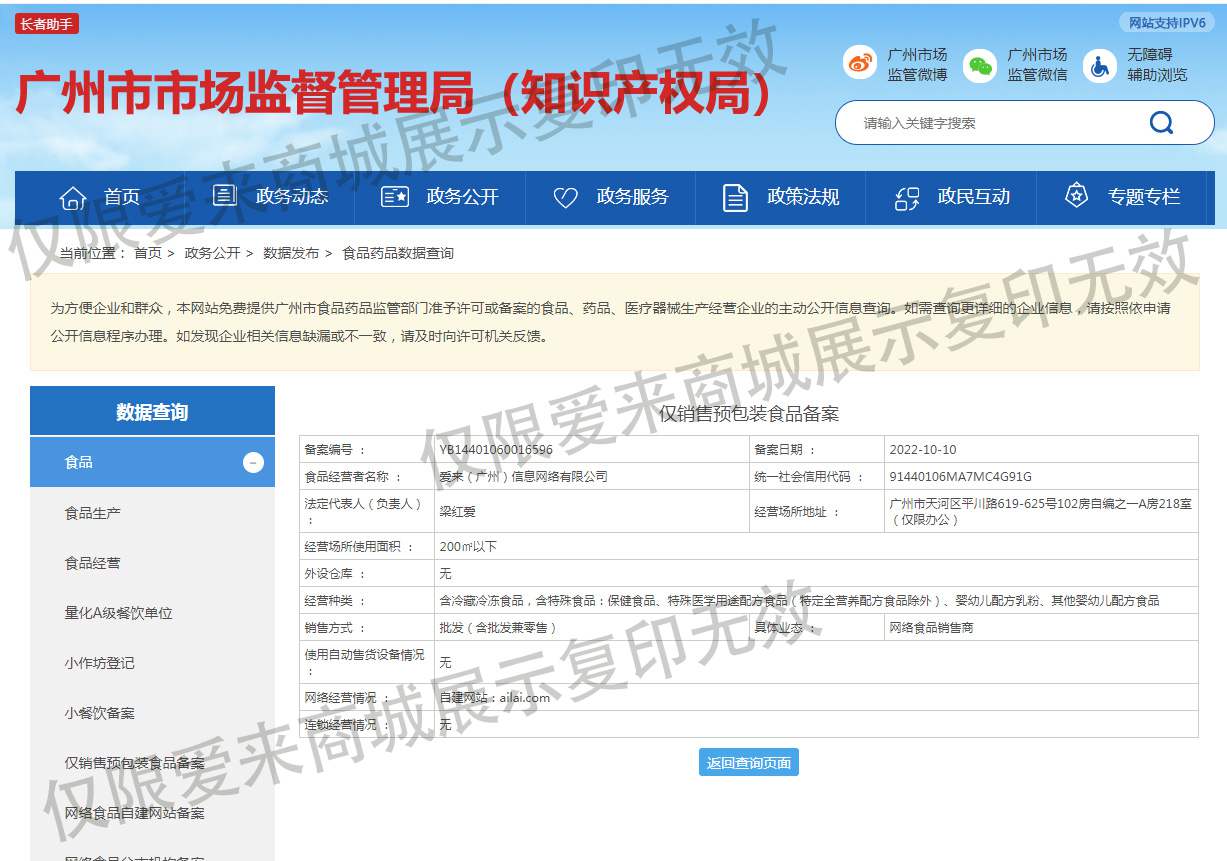Click the Weibo icon for 广州市场监管微博
Screen dimensions: 1227x861
(x=859, y=64)
